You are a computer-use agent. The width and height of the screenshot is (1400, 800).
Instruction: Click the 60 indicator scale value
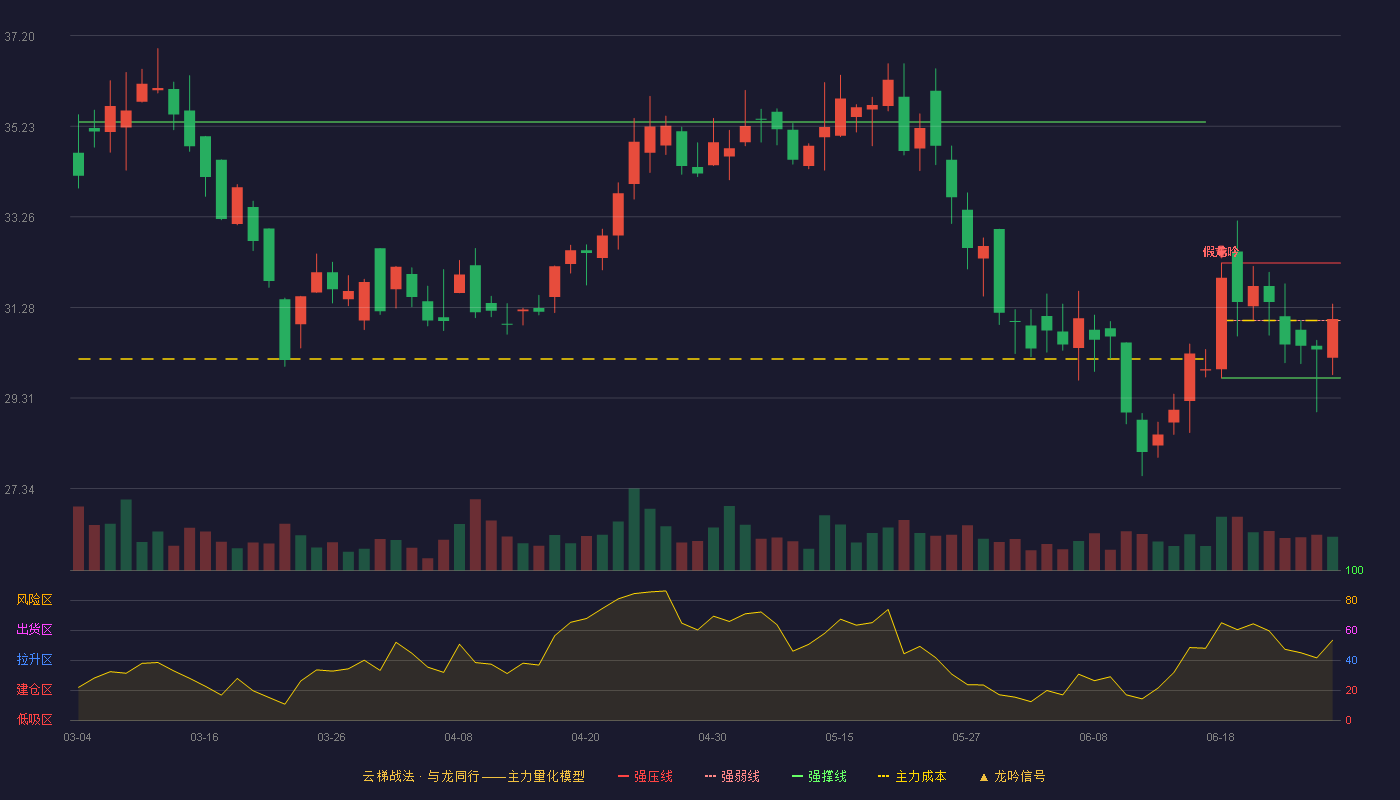click(1351, 631)
